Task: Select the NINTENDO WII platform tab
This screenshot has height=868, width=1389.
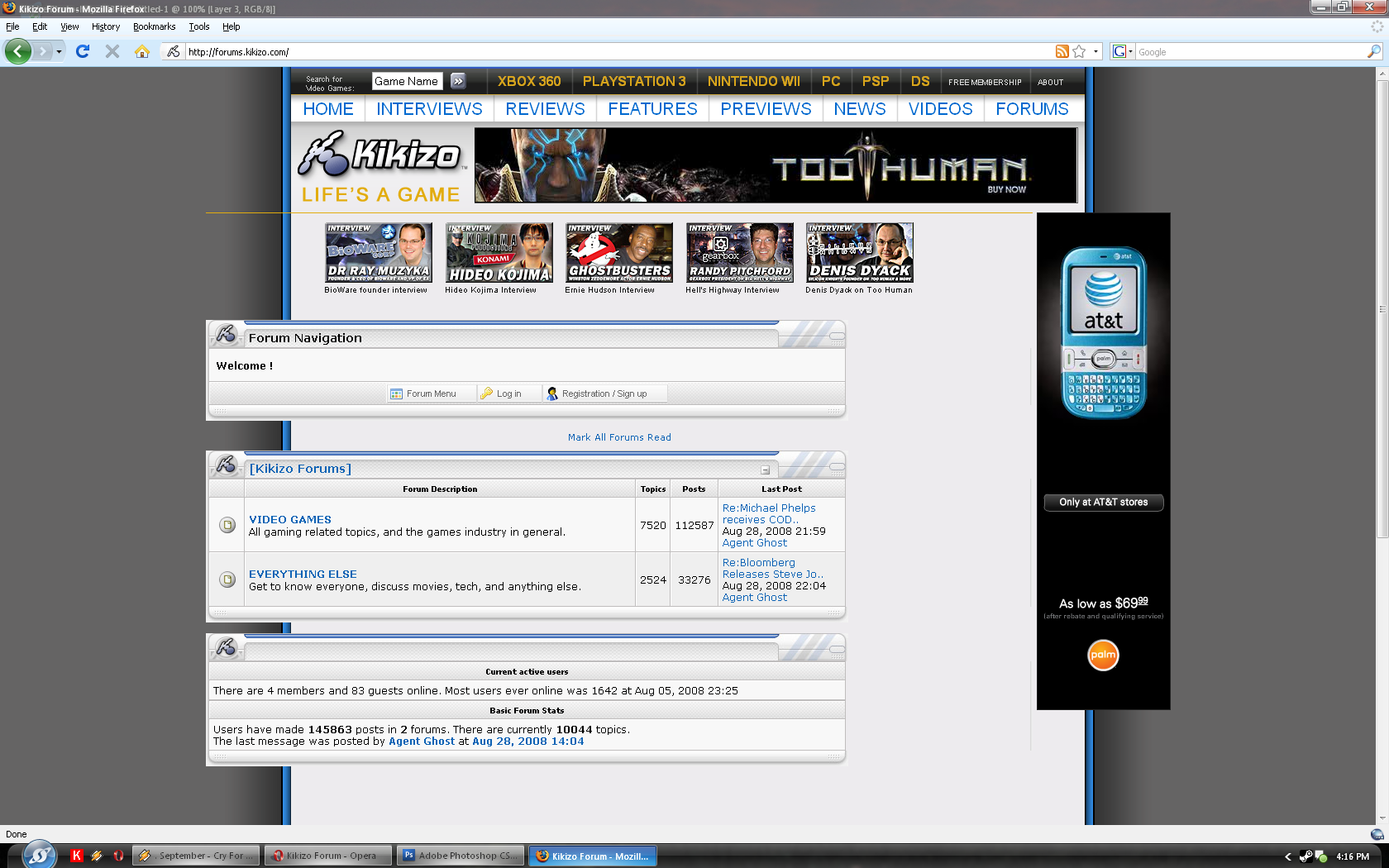Action: [x=754, y=81]
